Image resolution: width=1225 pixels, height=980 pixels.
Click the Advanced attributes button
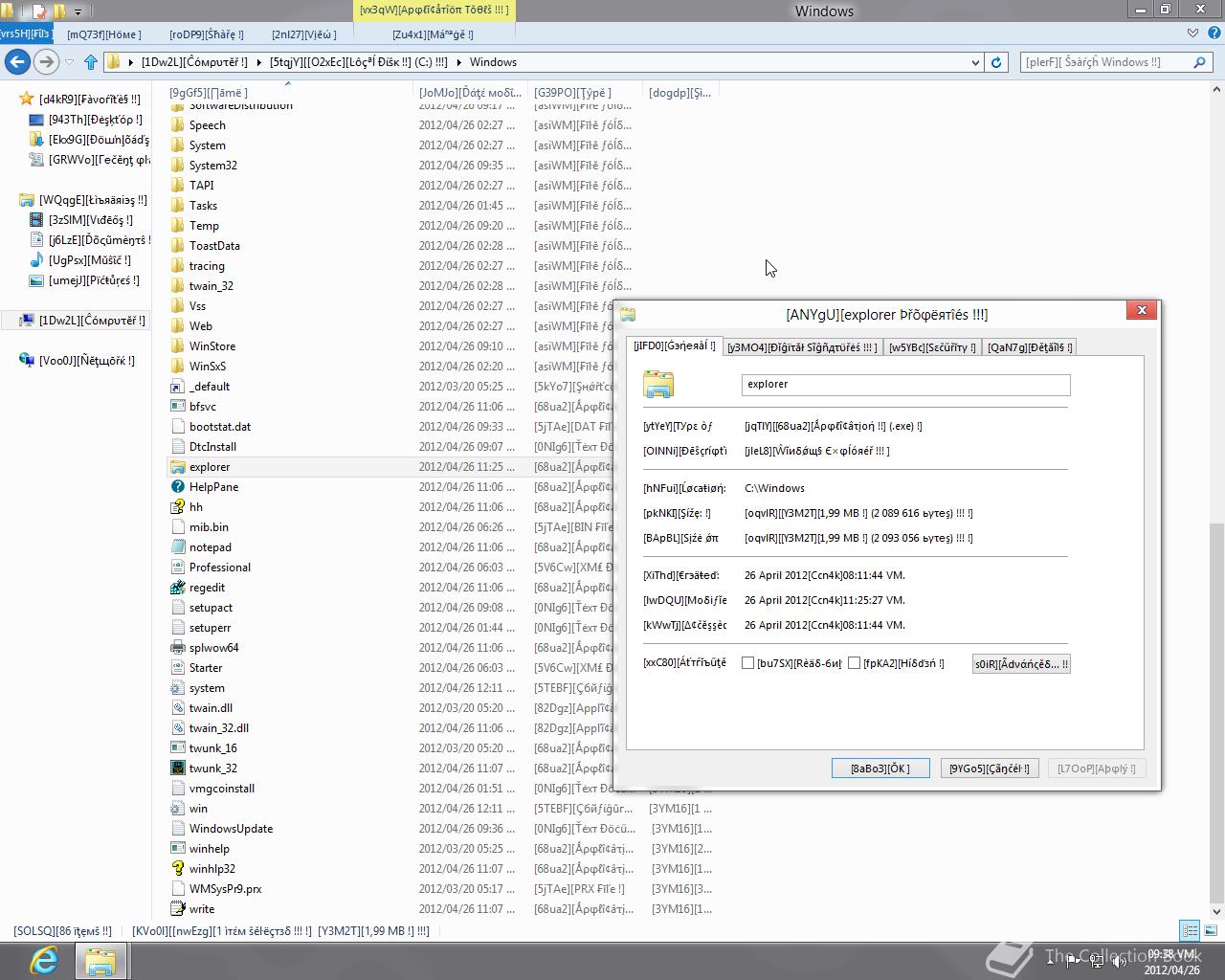pyautogui.click(x=1021, y=664)
